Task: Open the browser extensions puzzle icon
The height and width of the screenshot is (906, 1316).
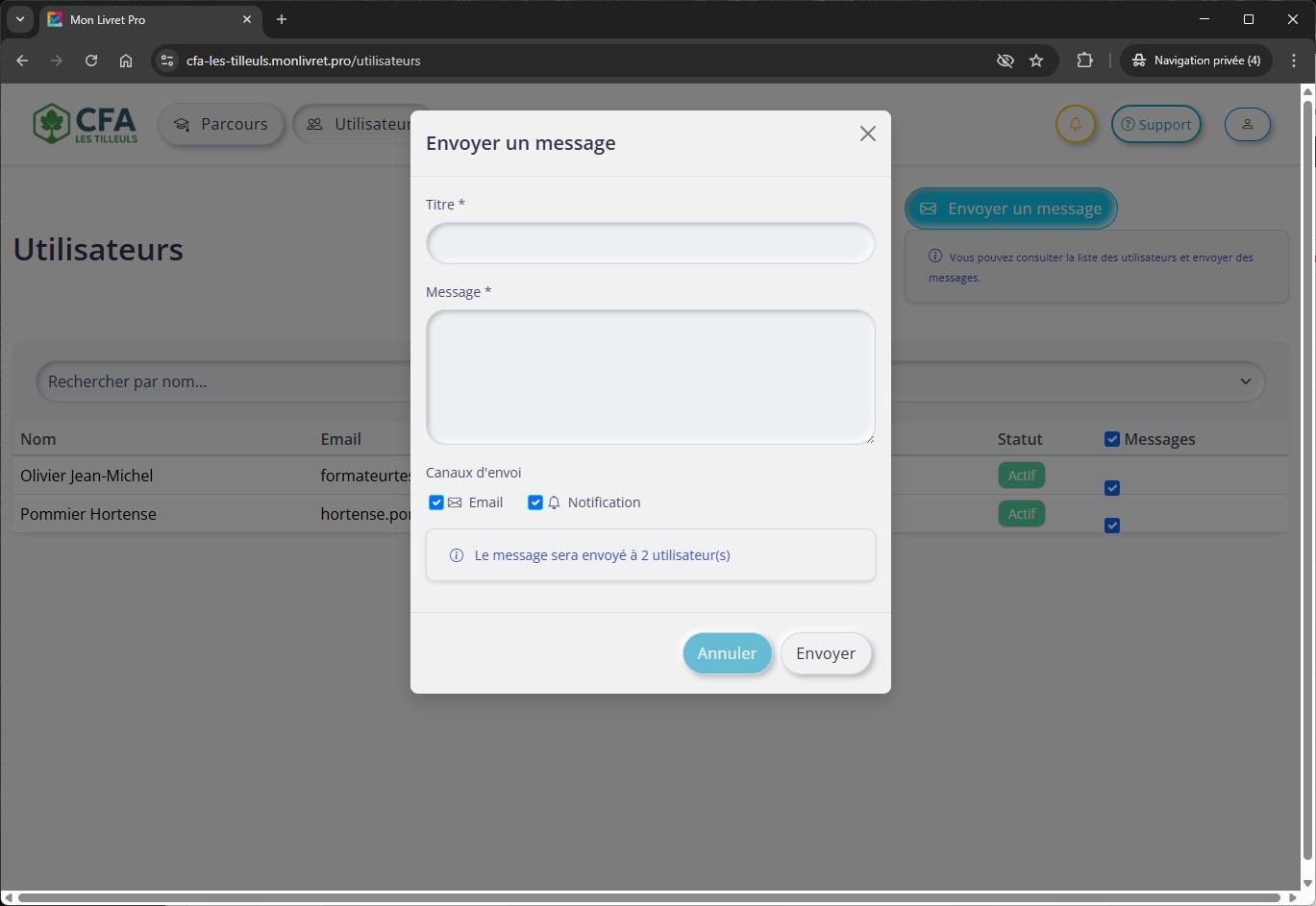Action: pyautogui.click(x=1084, y=61)
